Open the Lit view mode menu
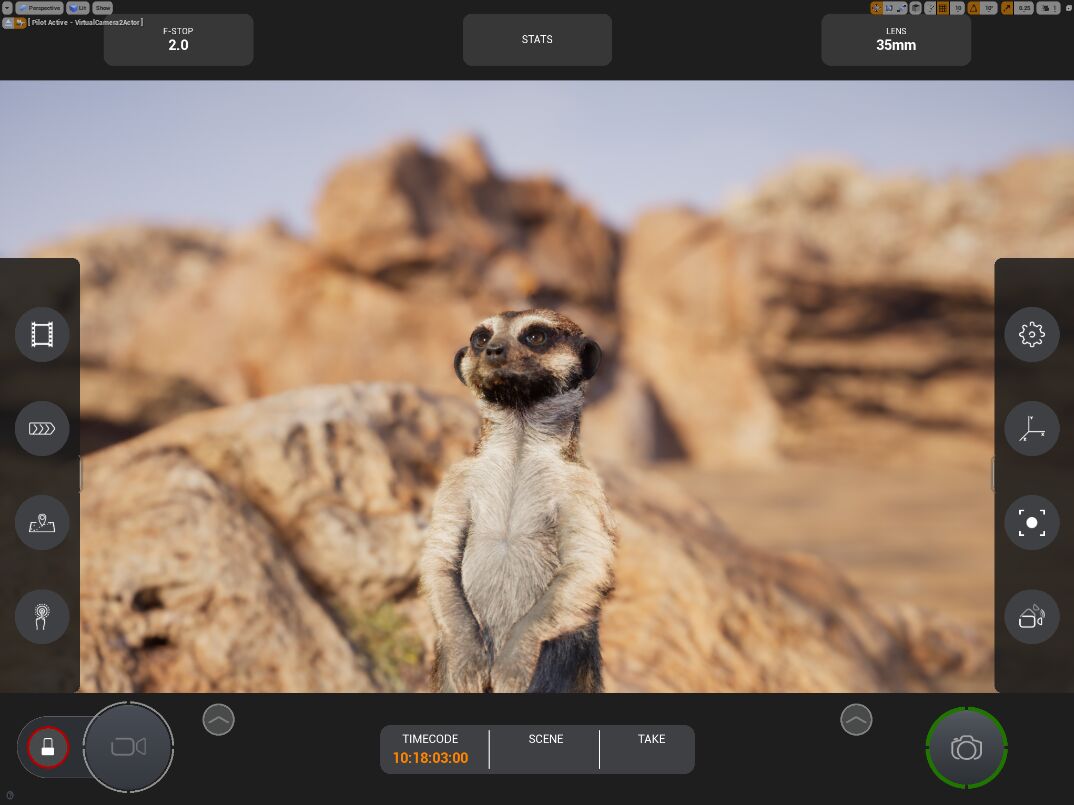This screenshot has height=805, width=1074. click(x=79, y=8)
